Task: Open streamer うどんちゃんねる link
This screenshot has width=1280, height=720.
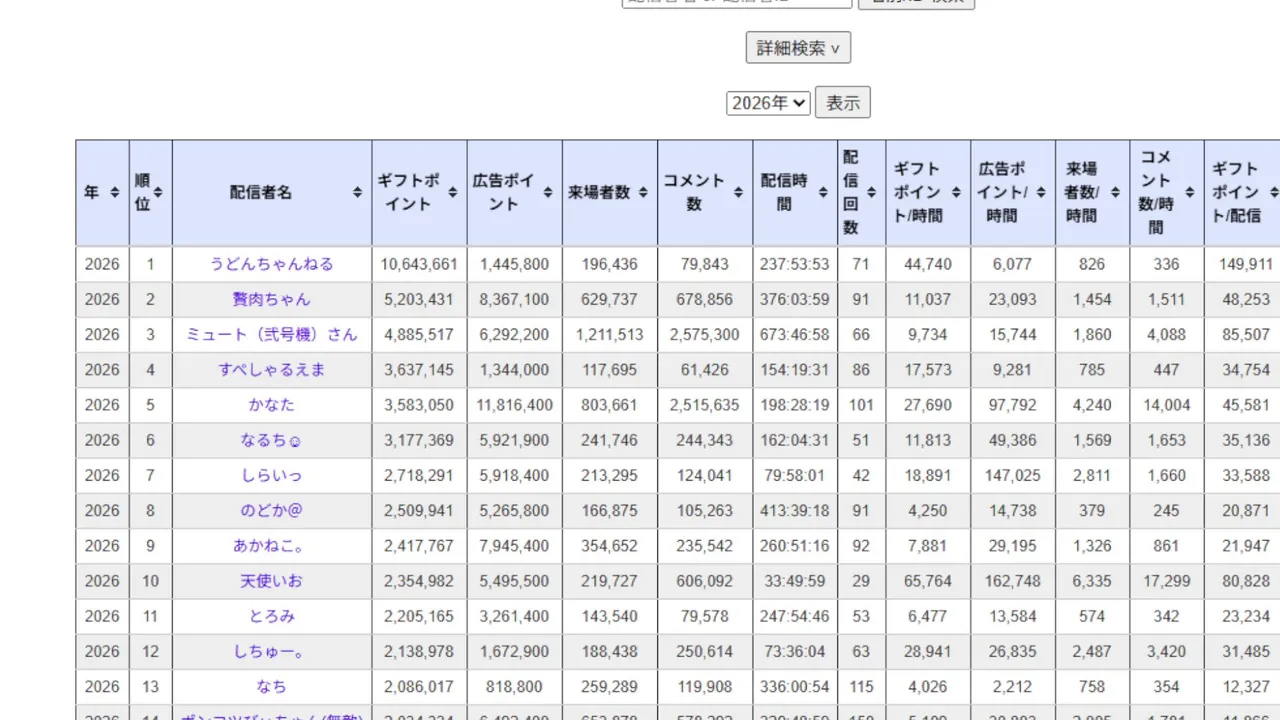Action: 272,264
